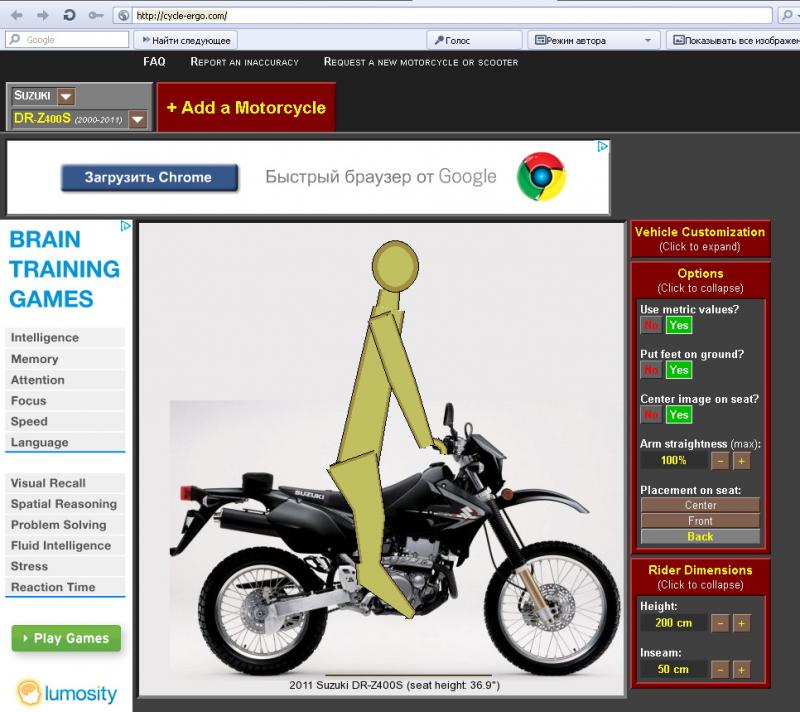Click the Google search input field
Screen dimensions: 800x712
pyautogui.click(x=67, y=39)
